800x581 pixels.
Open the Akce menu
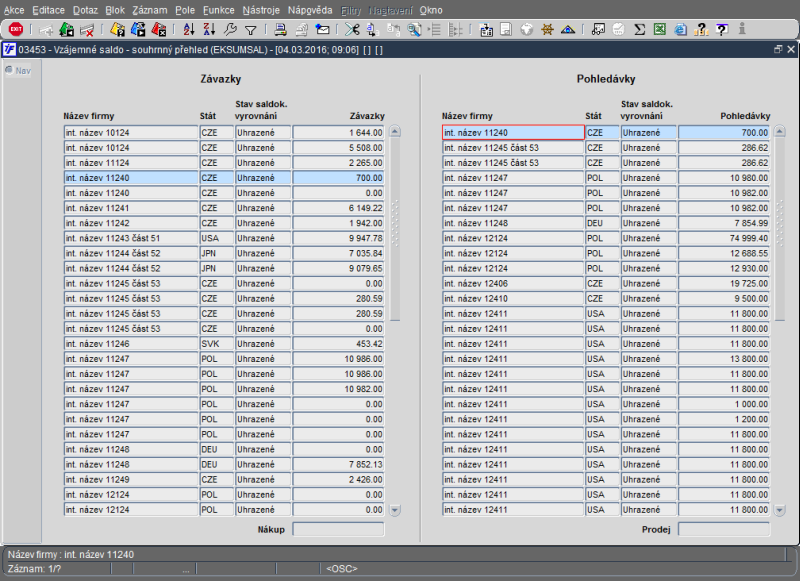coord(14,9)
